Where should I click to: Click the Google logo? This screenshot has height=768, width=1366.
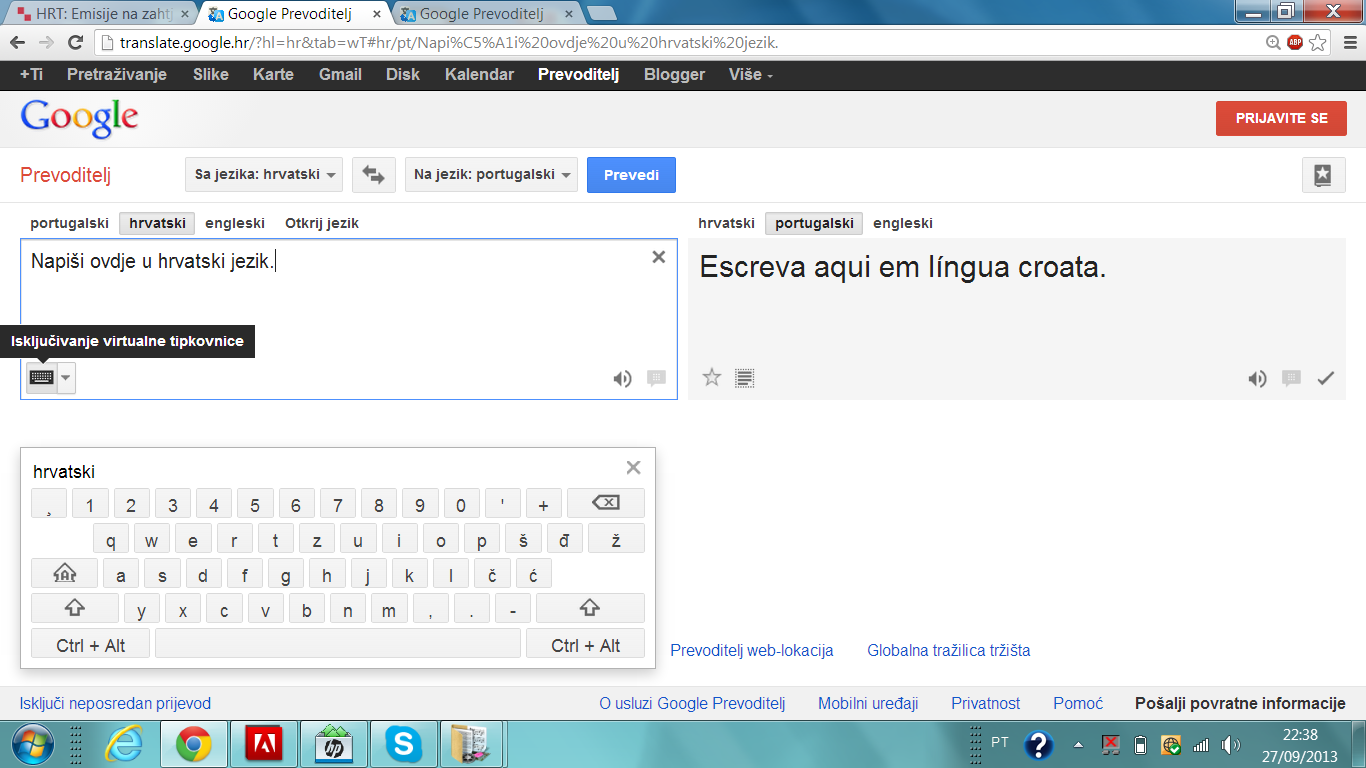pos(79,118)
